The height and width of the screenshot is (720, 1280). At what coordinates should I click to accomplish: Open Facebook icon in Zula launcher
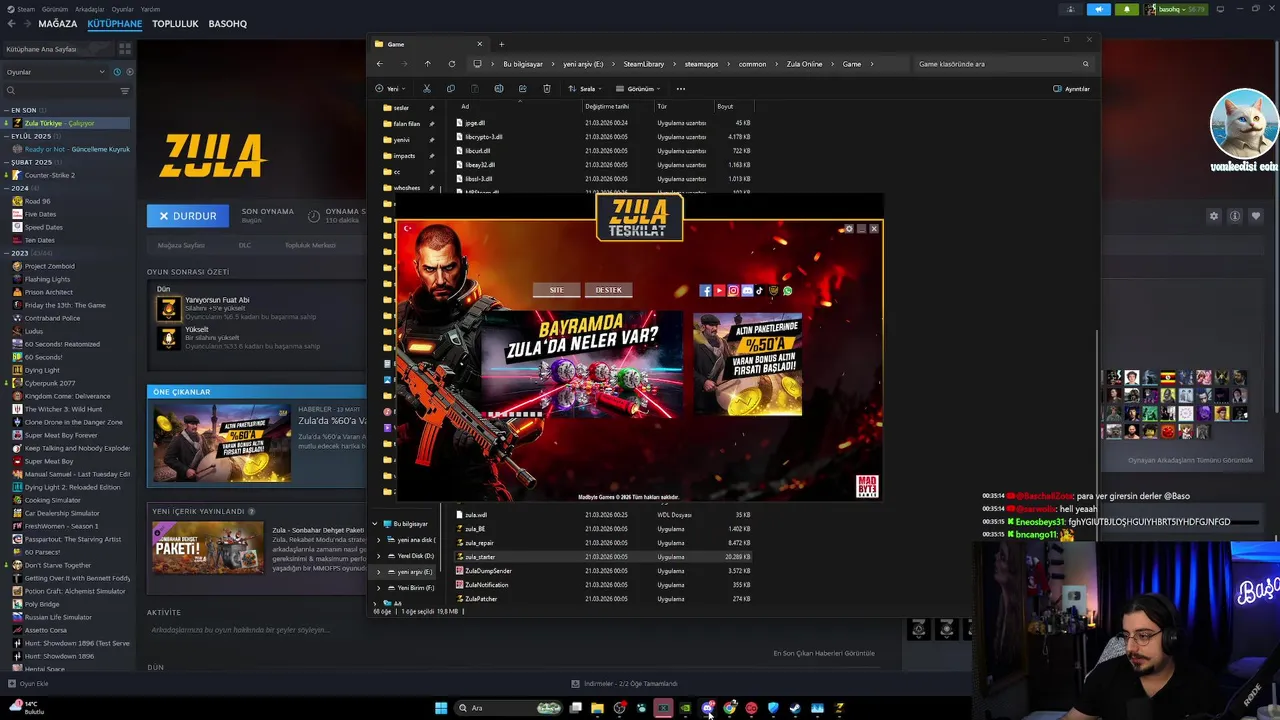point(705,291)
